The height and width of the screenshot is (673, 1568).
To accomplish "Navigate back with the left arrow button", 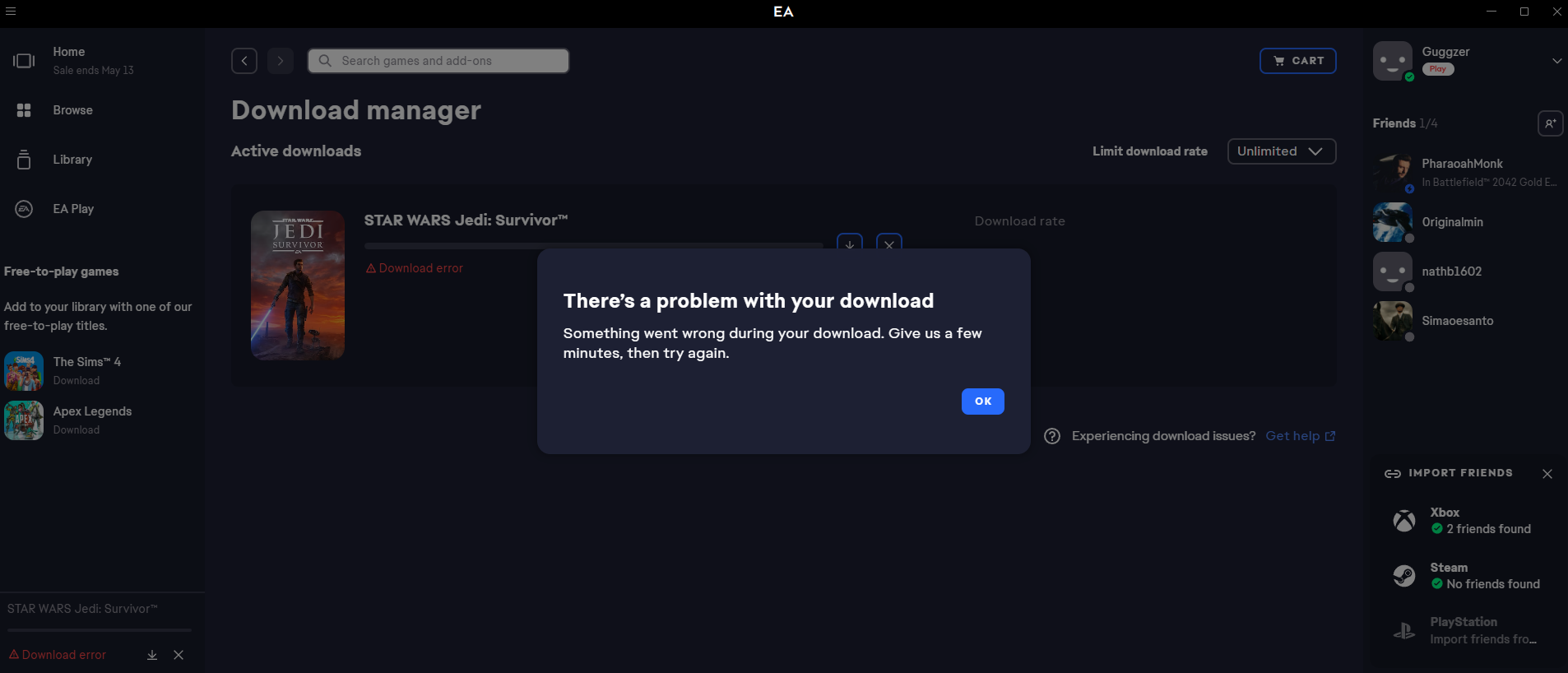I will click(244, 61).
